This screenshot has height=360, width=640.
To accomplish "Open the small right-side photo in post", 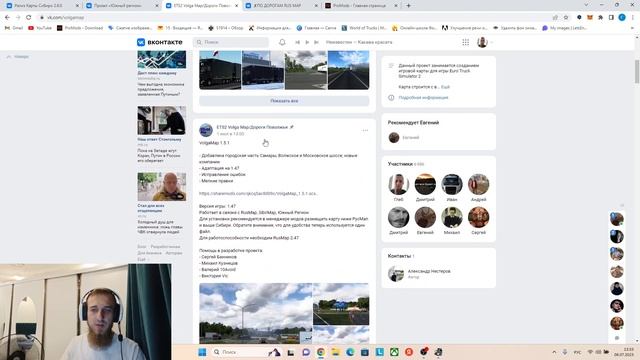I will pyautogui.click(x=341, y=304).
